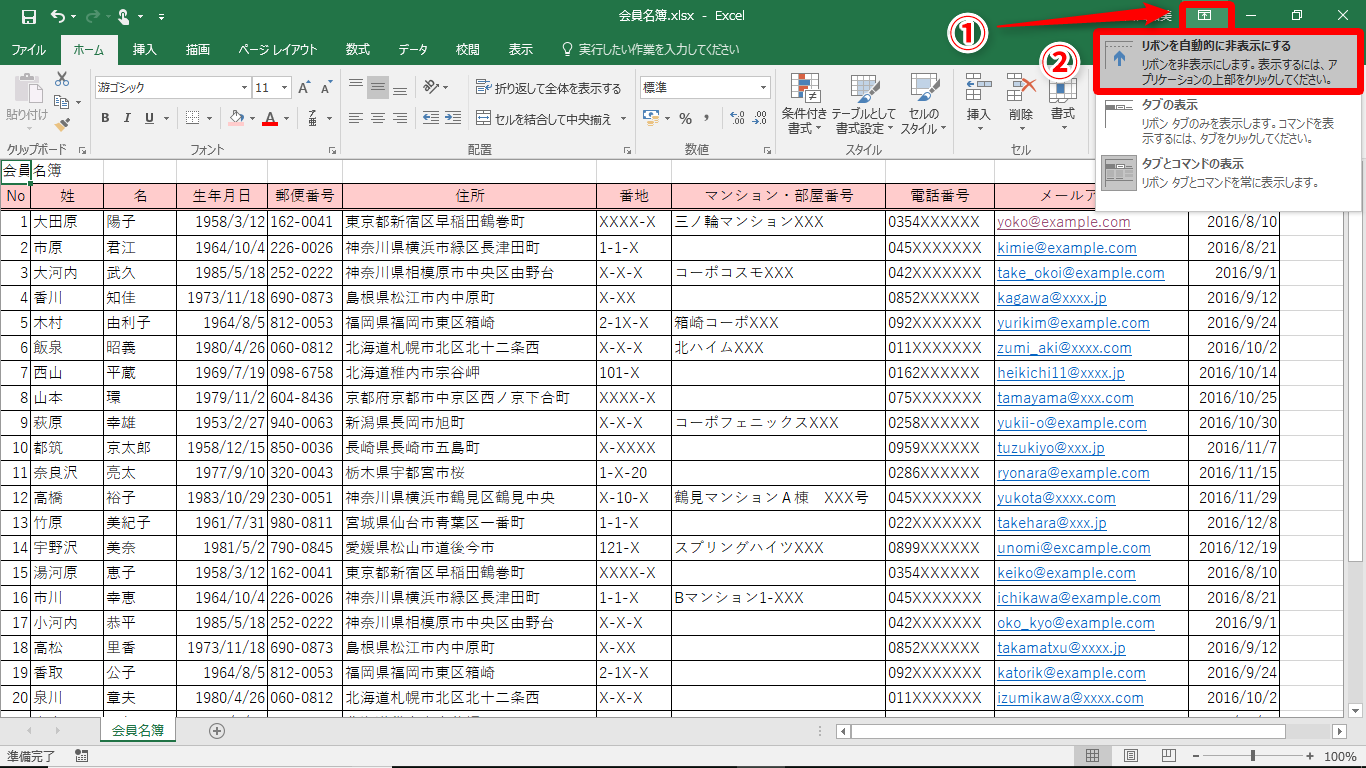Open the font size dropdown showing 11
This screenshot has width=1366, height=768.
pos(285,88)
